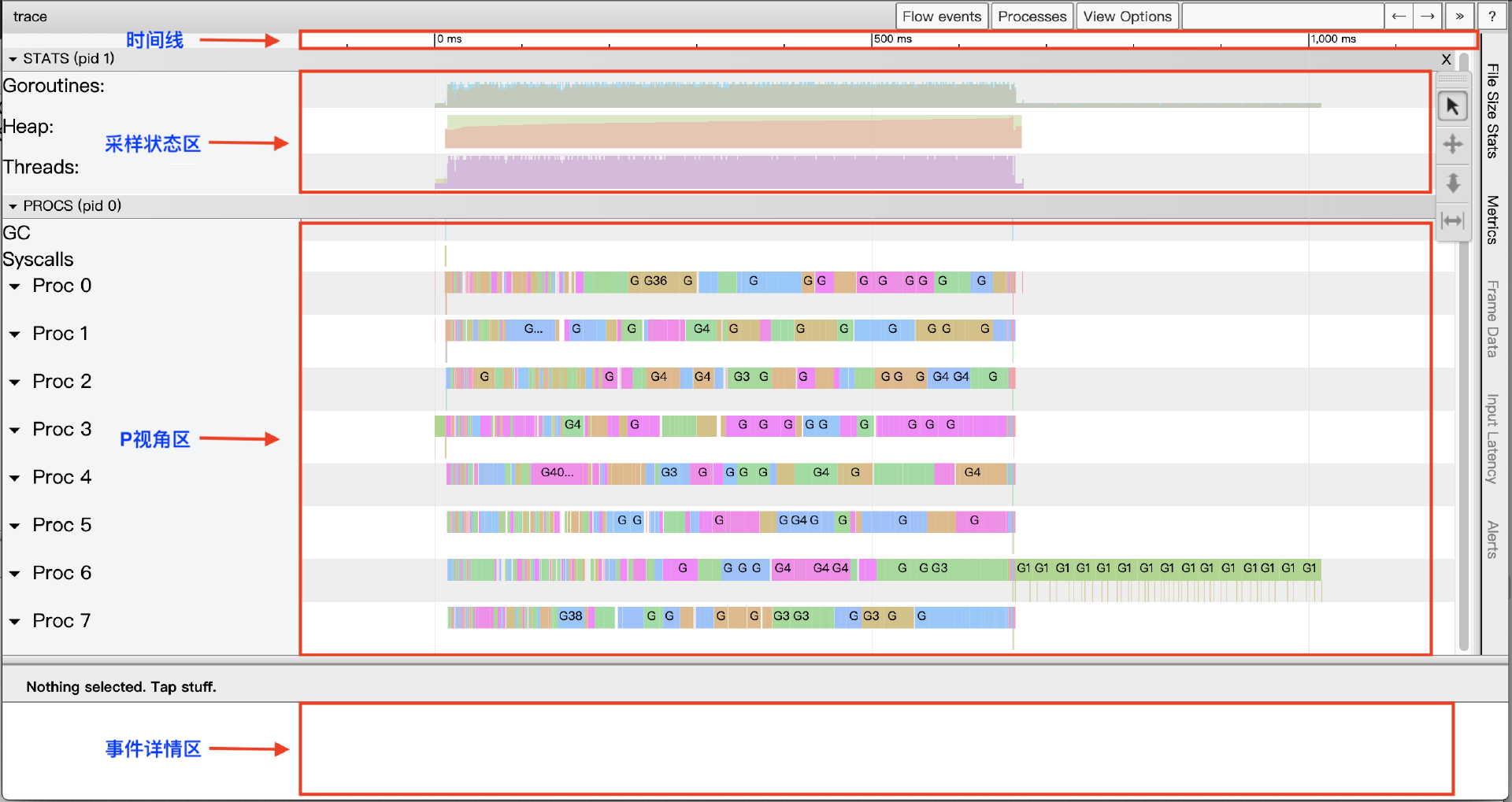Click the Processes button
Image resolution: width=1512 pixels, height=802 pixels.
pos(1032,17)
